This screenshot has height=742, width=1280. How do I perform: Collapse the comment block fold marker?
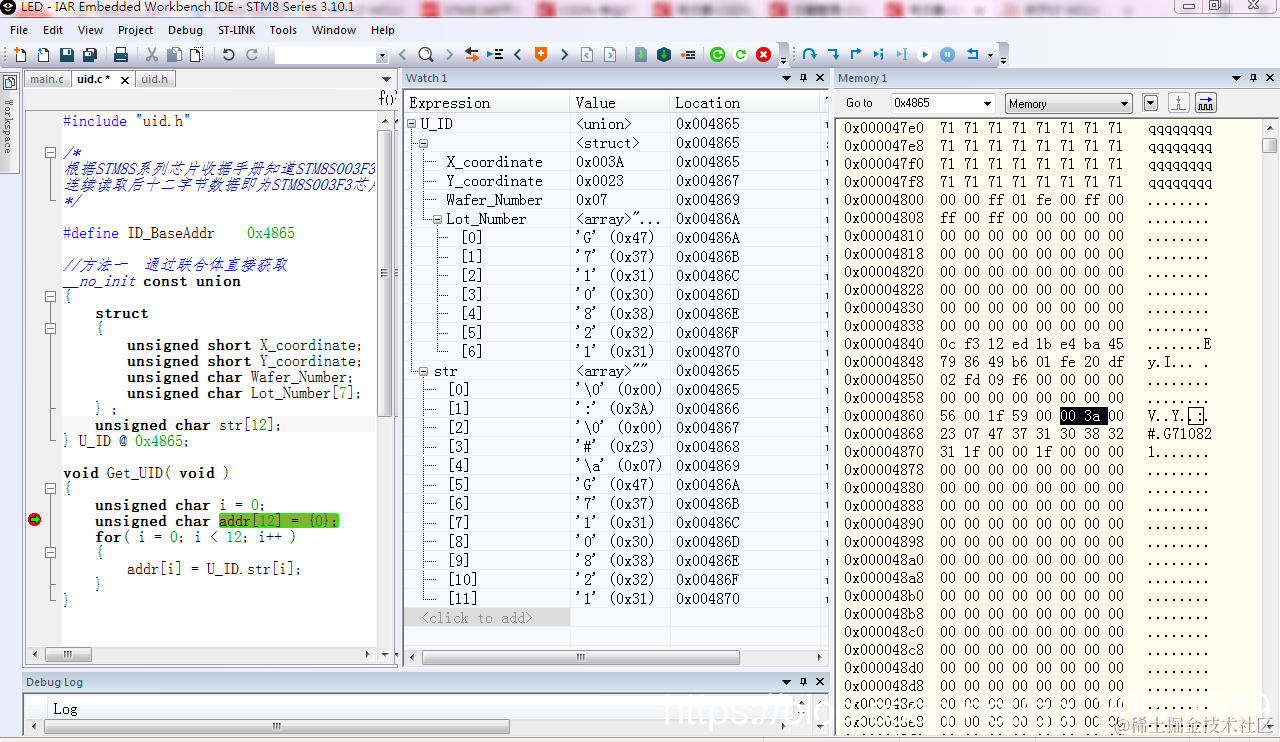click(50, 152)
